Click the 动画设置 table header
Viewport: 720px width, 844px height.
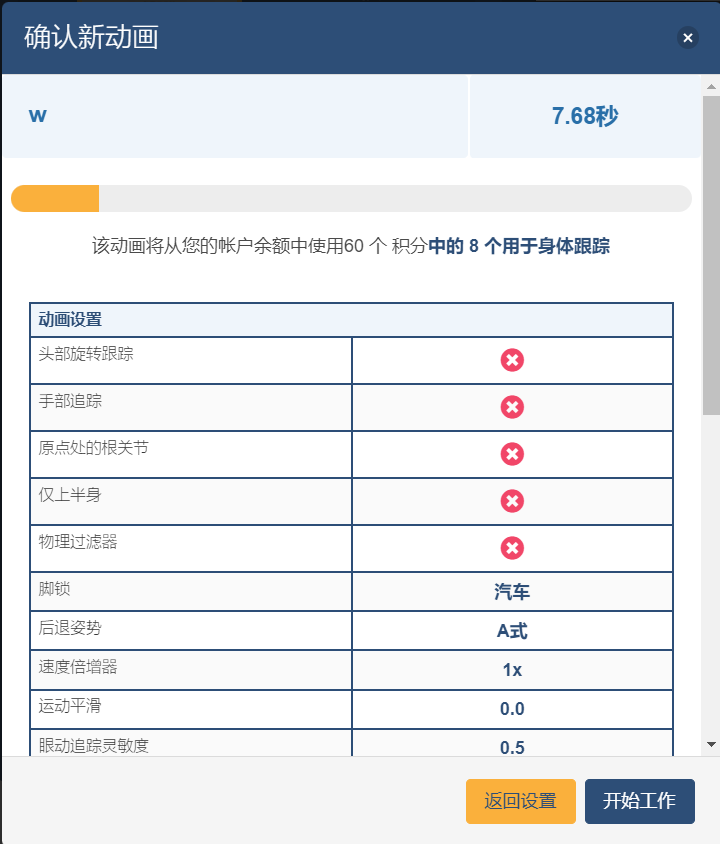tap(351, 320)
